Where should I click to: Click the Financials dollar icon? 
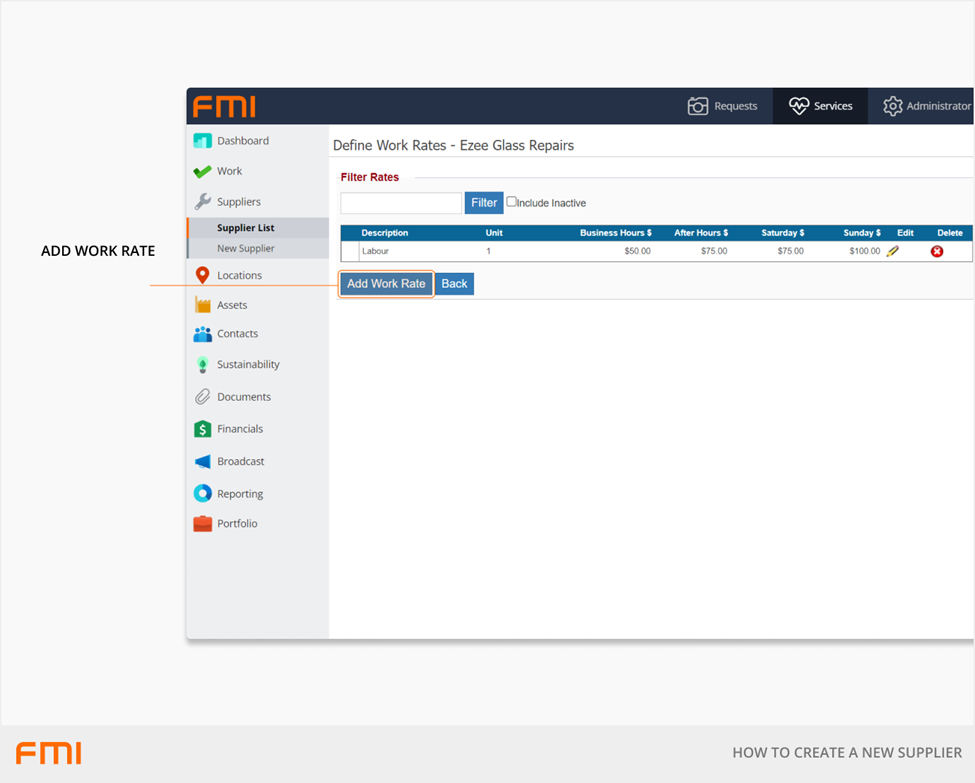coord(202,429)
